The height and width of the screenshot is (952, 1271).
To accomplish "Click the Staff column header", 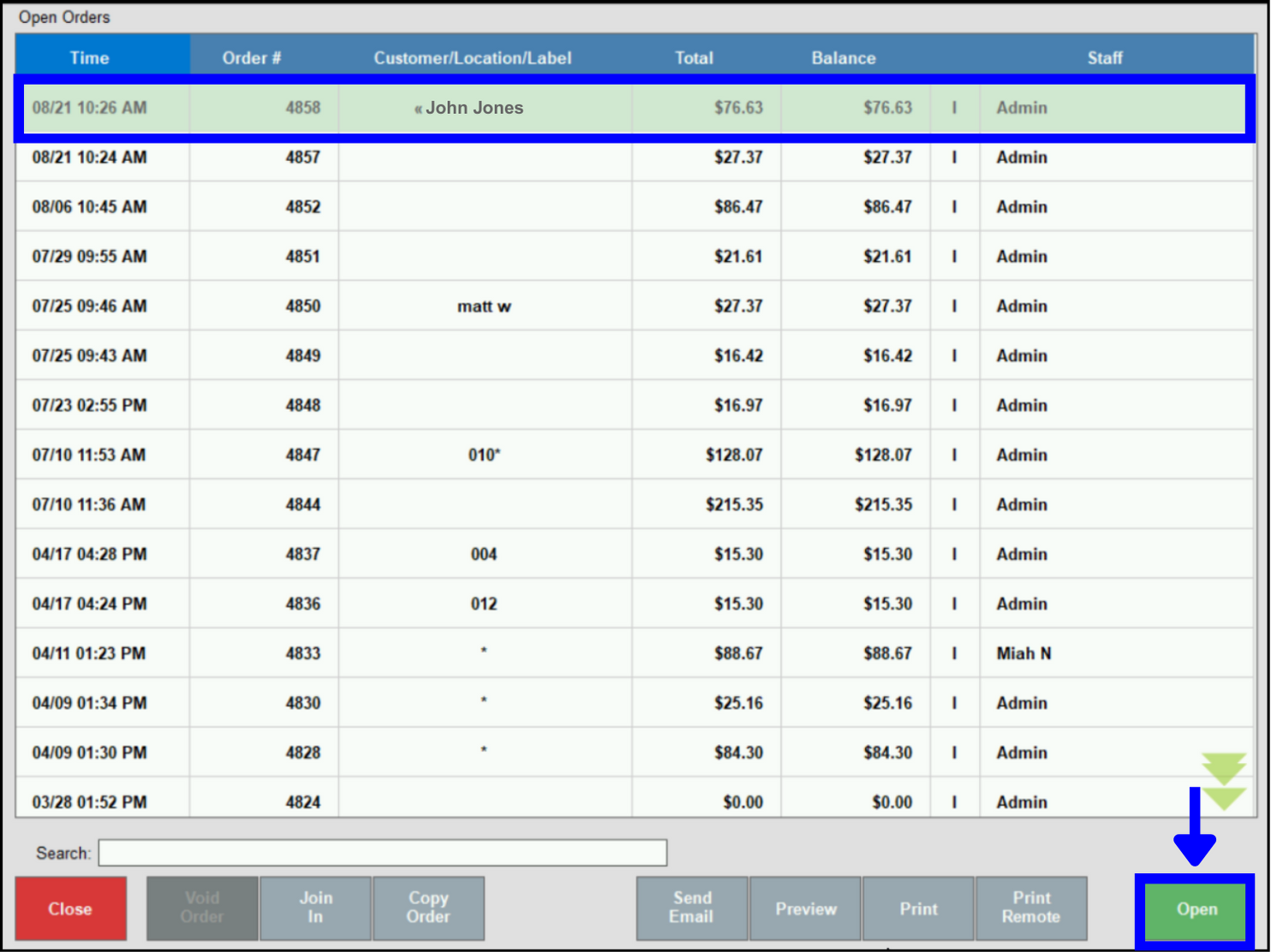I will [1104, 58].
